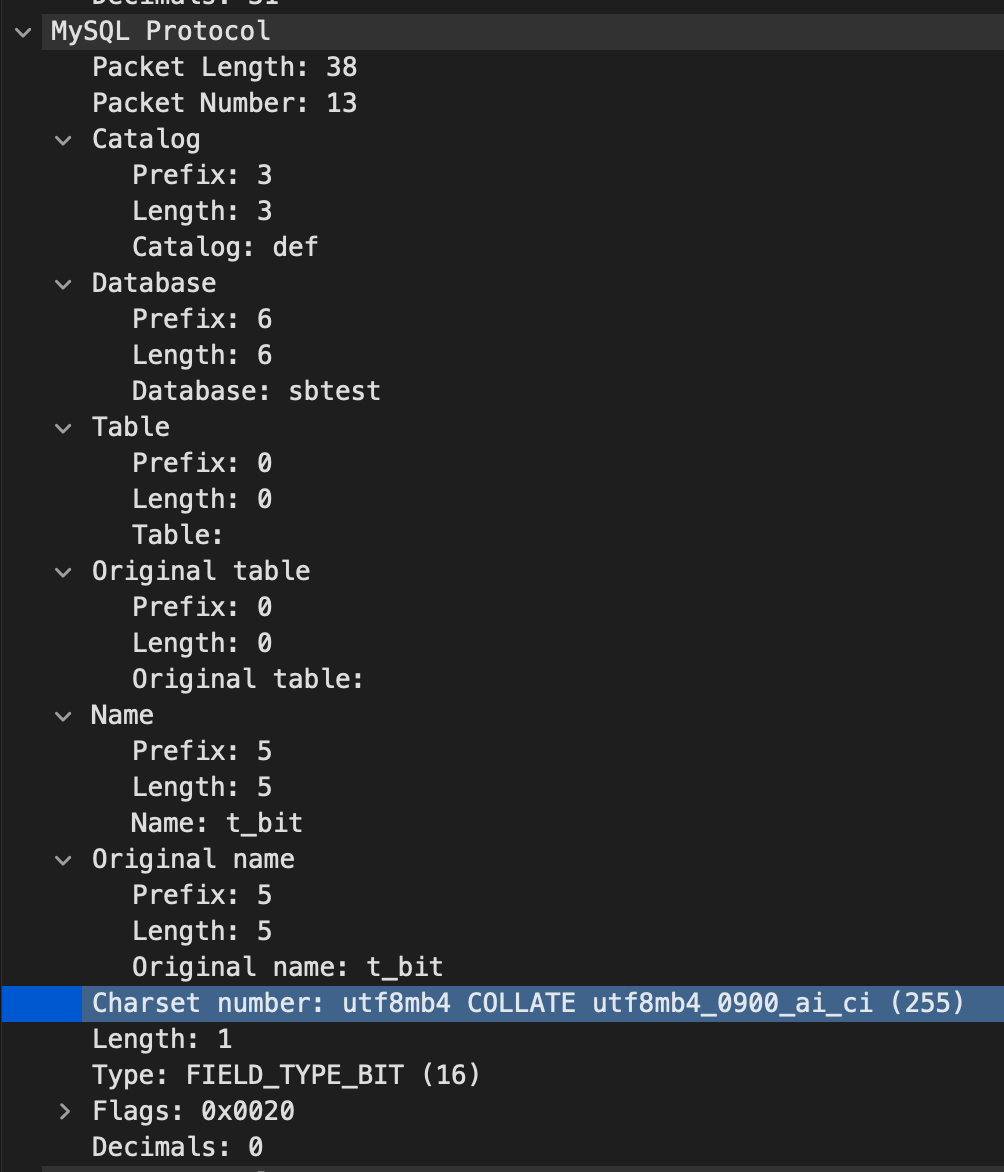The height and width of the screenshot is (1172, 1004).
Task: Collapse the Database subtree
Action: [63, 283]
